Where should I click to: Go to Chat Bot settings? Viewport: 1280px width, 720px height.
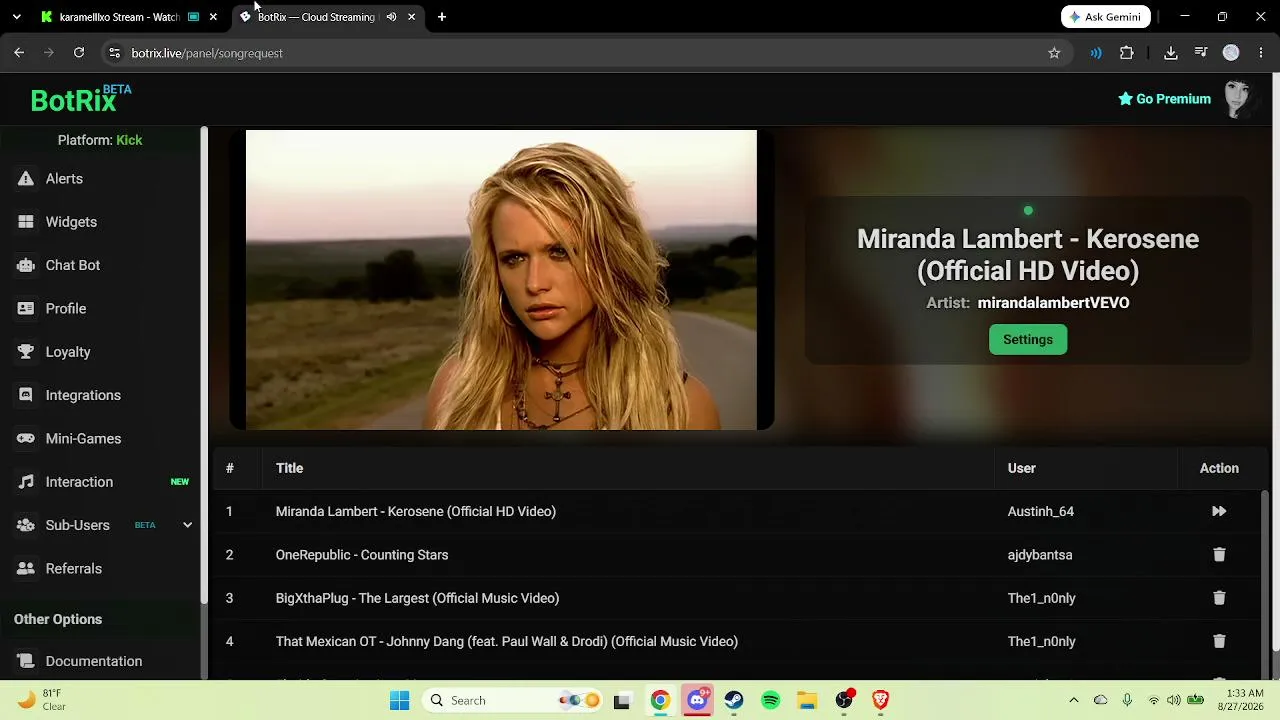(73, 265)
